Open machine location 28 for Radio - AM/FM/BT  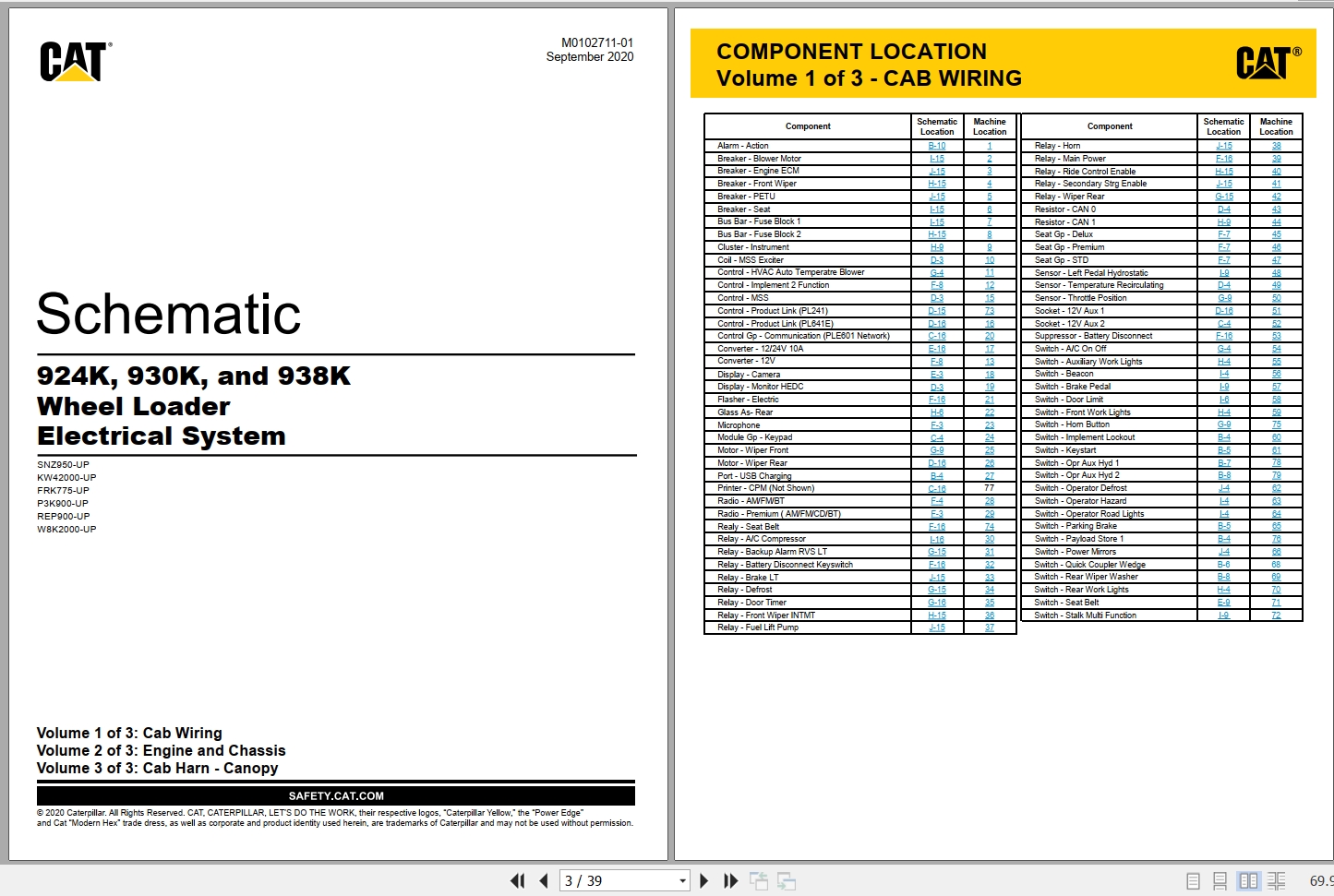pyautogui.click(x=989, y=501)
